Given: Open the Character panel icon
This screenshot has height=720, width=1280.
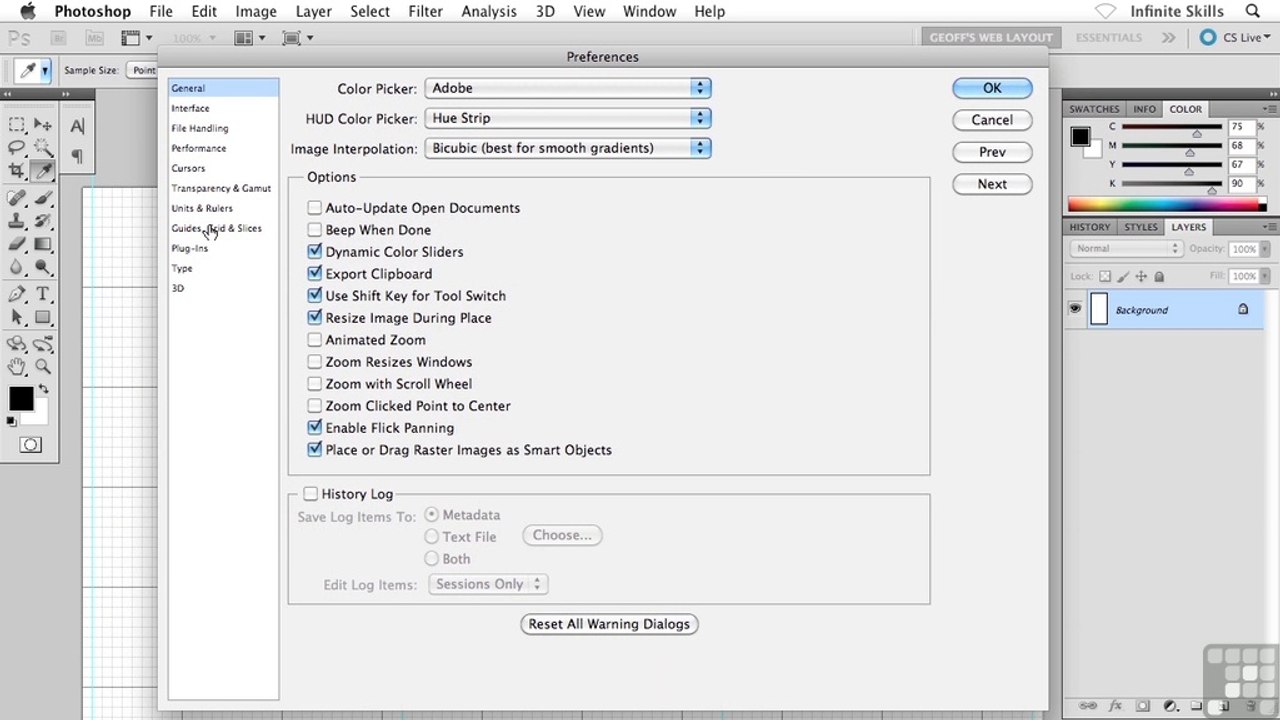Looking at the screenshot, I should [77, 126].
